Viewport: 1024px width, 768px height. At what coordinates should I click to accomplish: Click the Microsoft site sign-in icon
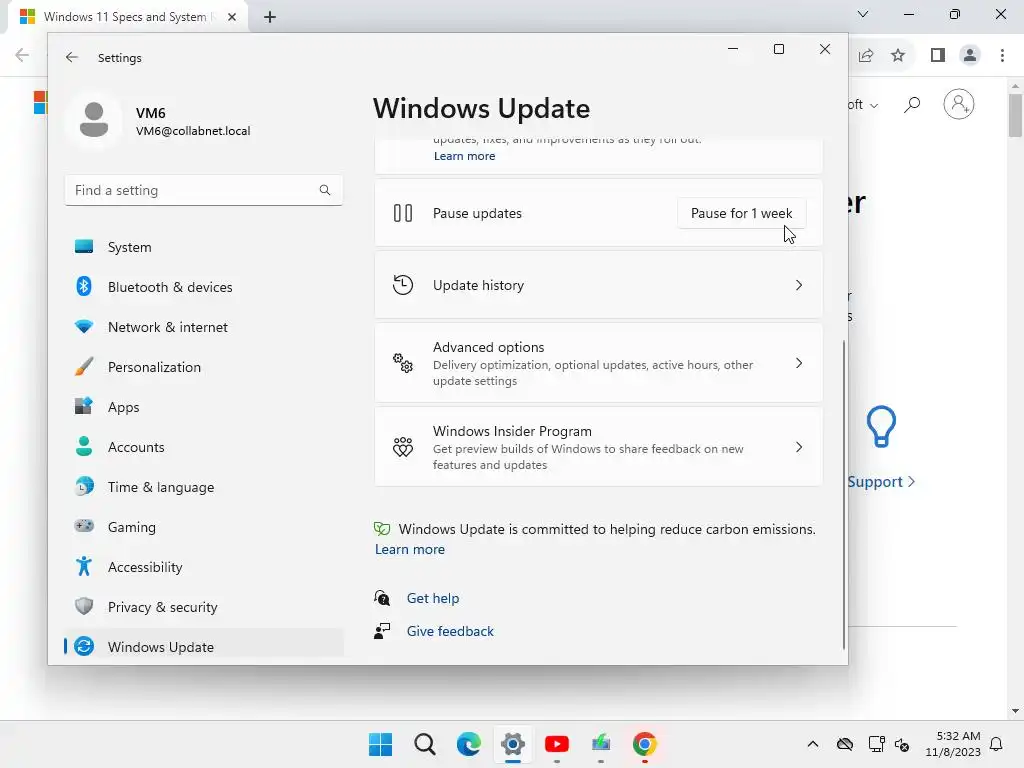[959, 104]
